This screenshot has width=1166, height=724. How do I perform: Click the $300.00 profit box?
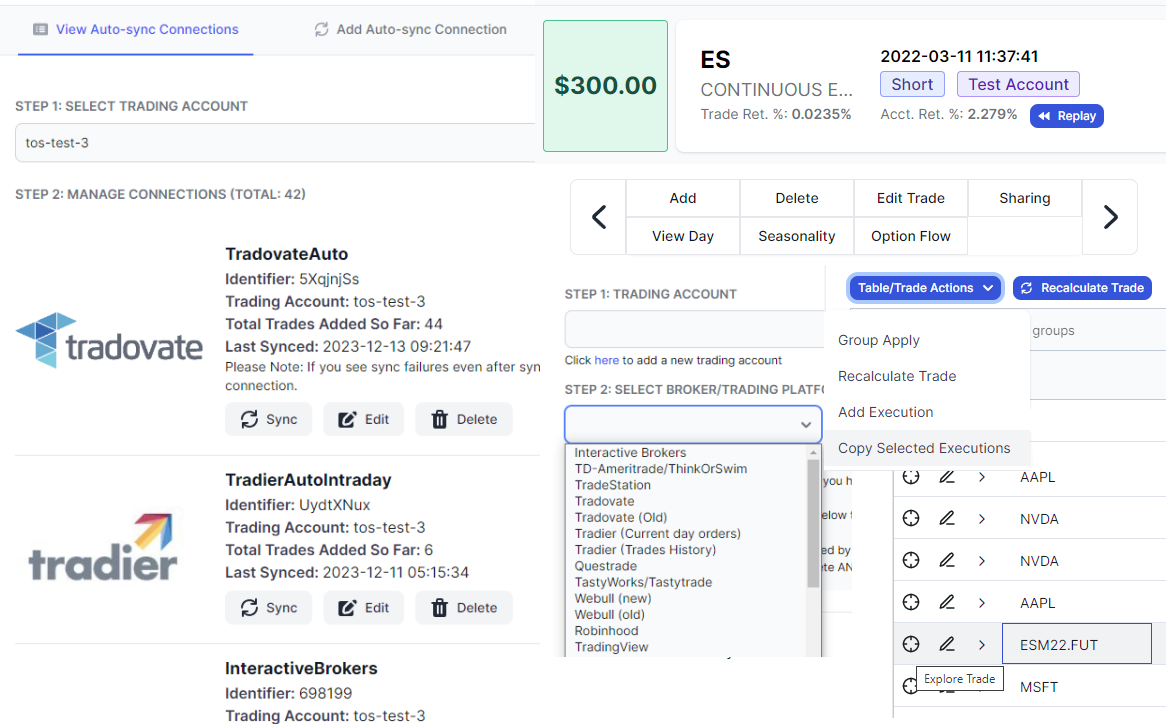coord(605,85)
